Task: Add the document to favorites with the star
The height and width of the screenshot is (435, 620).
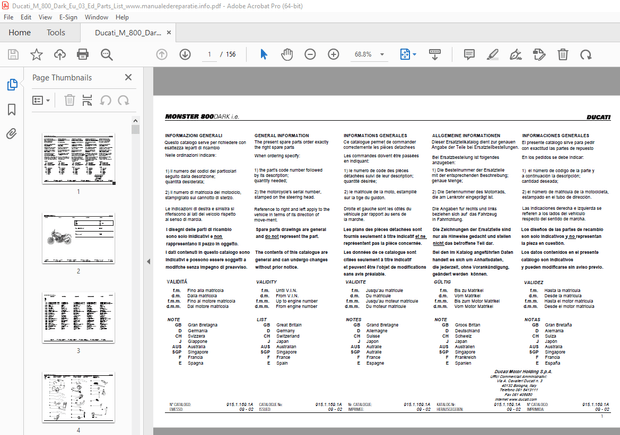Action: 36,55
